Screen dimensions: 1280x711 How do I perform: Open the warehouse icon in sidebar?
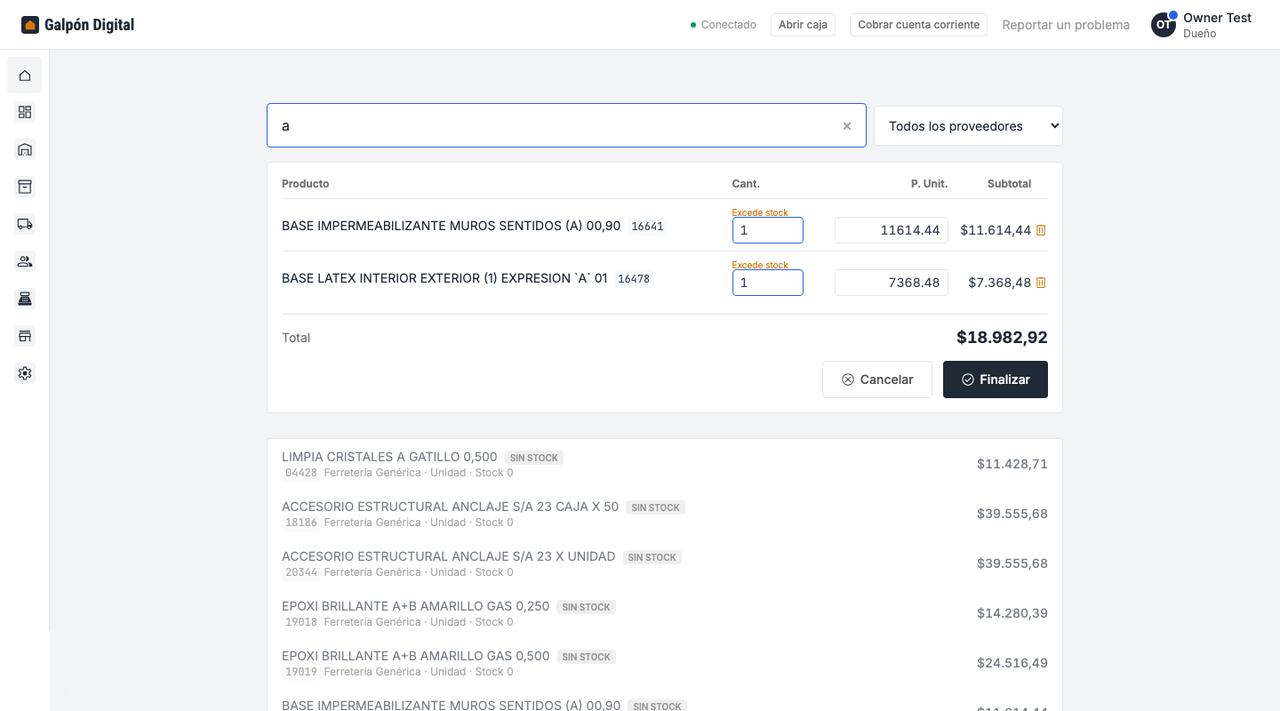point(25,150)
